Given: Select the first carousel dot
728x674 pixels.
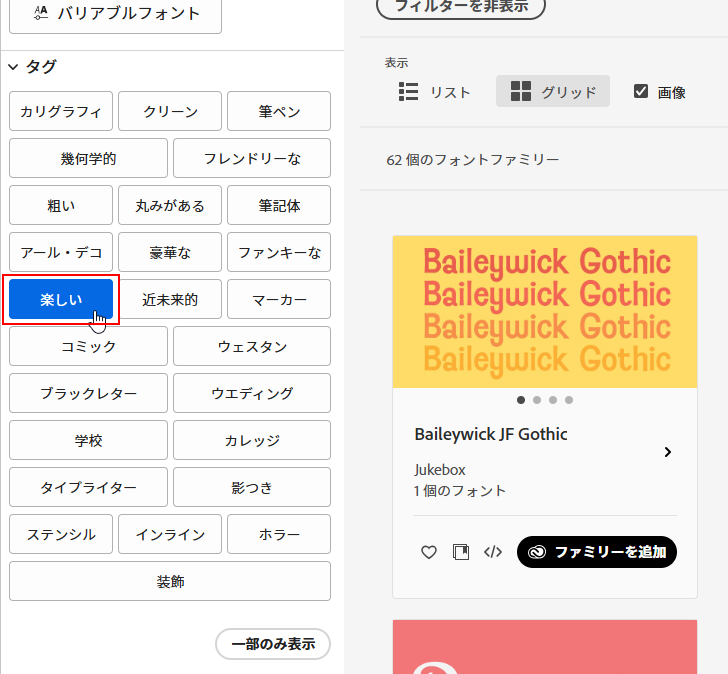Looking at the screenshot, I should coord(521,400).
